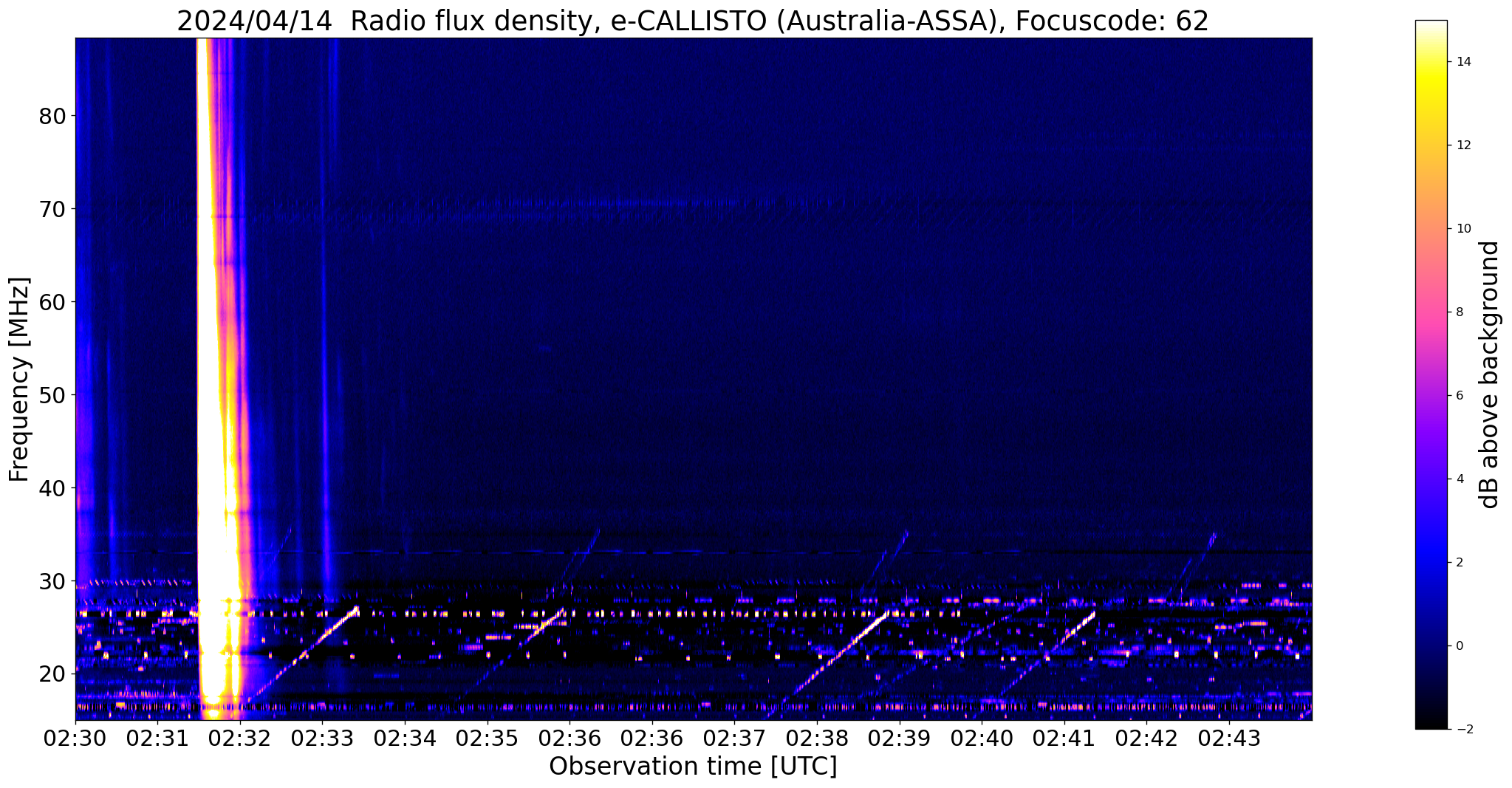This screenshot has width=1512, height=788.
Task: Select the 02:38 time tick label
Action: 818,738
